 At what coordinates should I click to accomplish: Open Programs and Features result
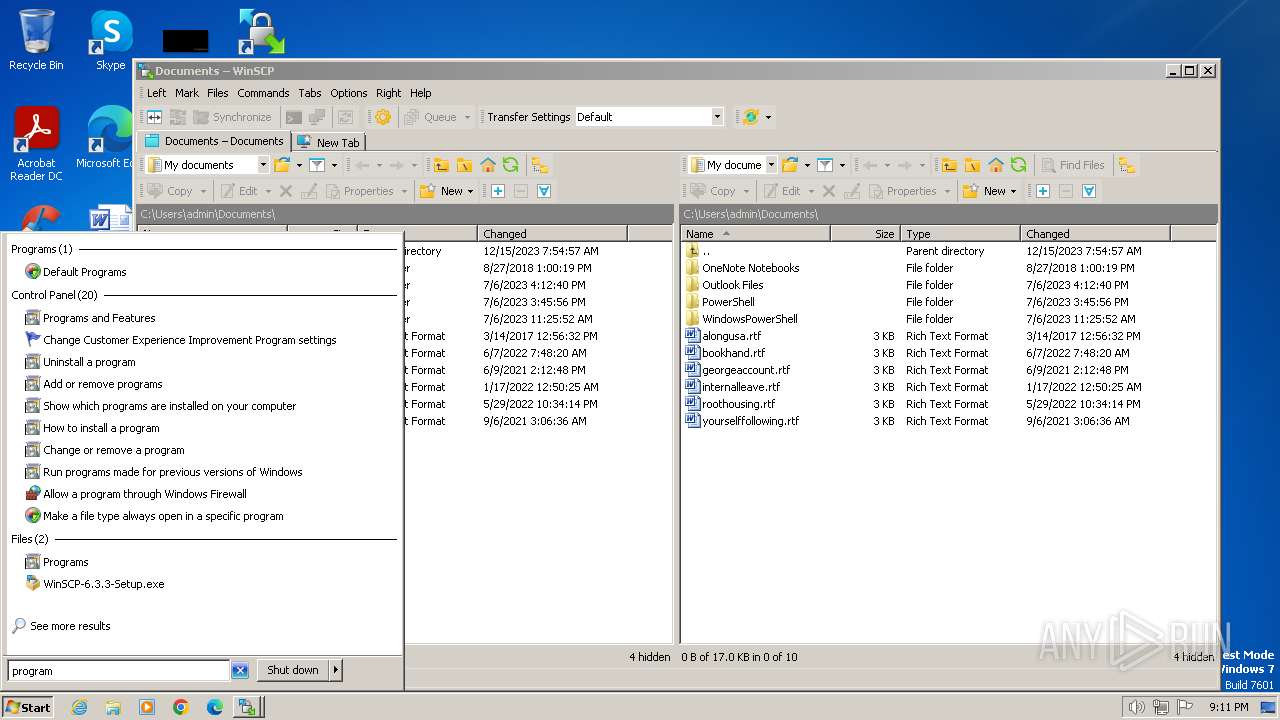(99, 318)
